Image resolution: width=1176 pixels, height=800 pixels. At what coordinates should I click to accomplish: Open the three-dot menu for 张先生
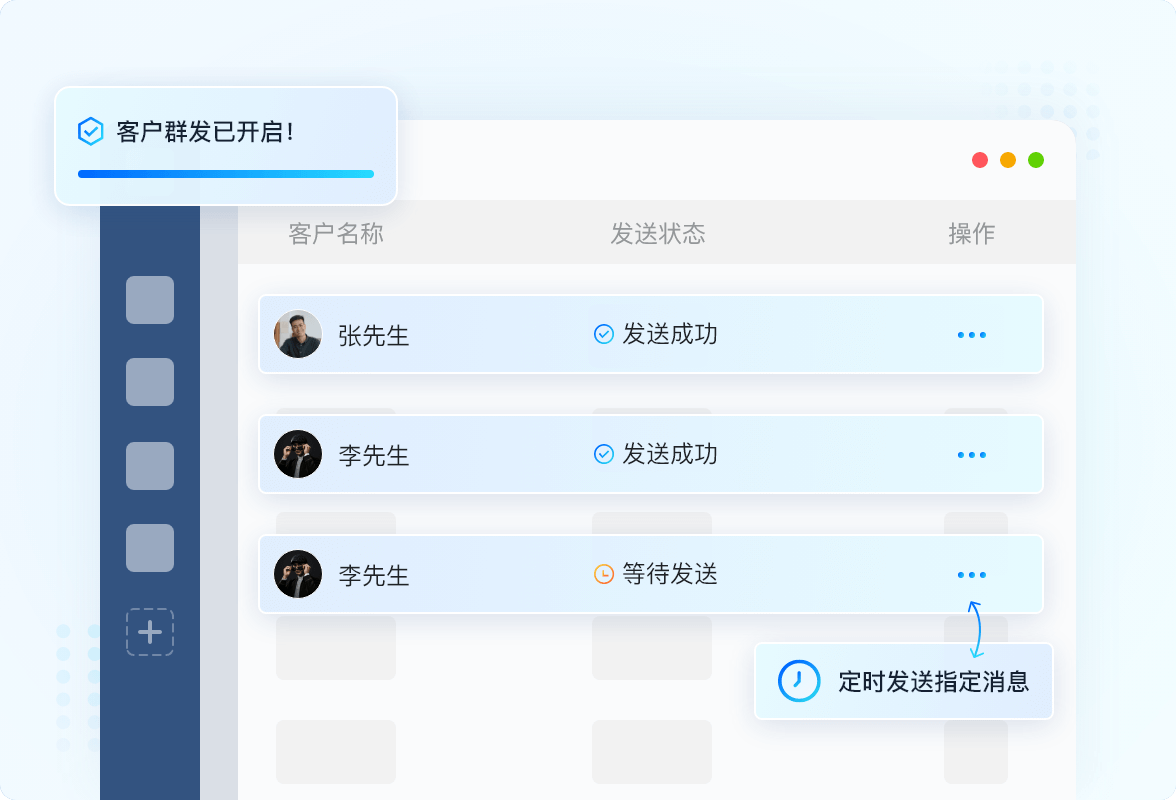pyautogui.click(x=971, y=335)
